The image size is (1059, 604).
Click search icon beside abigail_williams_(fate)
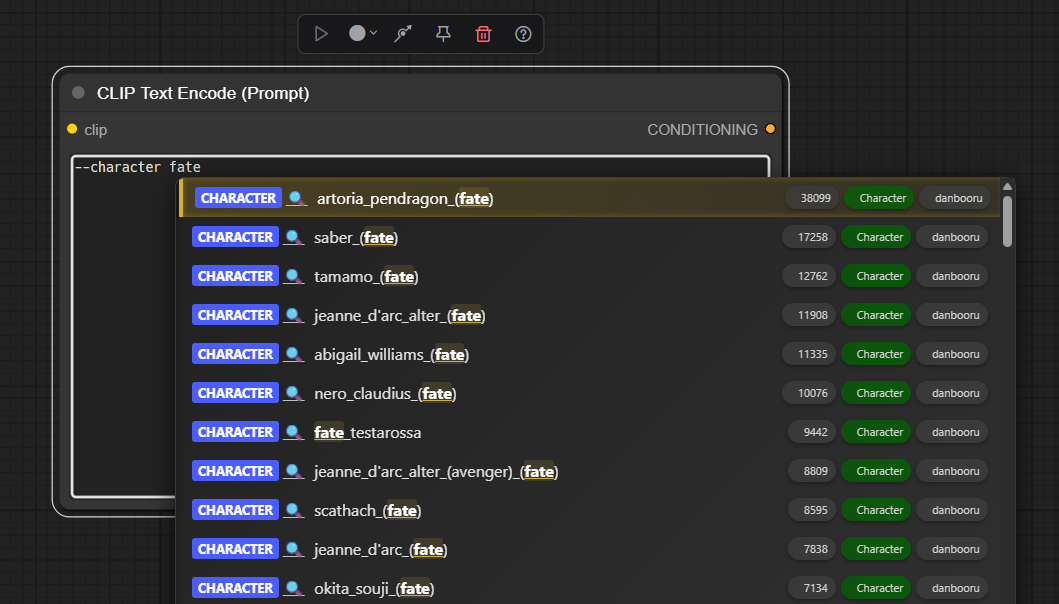tap(294, 354)
